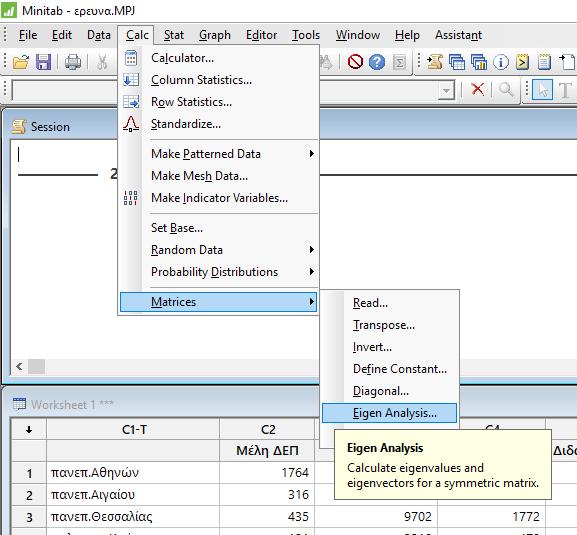This screenshot has height=535, width=577.
Task: Open the Stat menu
Action: pyautogui.click(x=174, y=35)
